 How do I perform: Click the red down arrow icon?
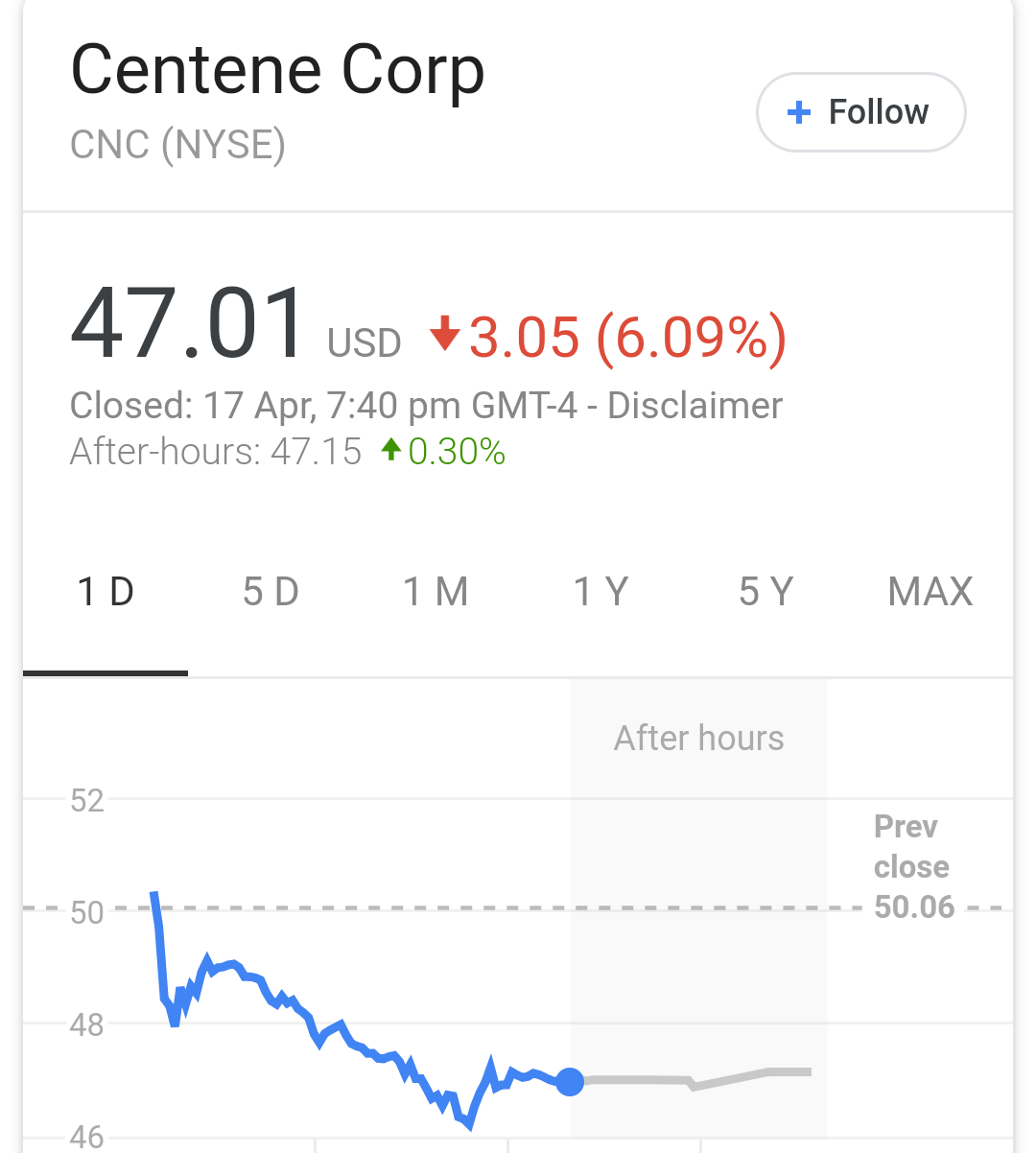[444, 333]
